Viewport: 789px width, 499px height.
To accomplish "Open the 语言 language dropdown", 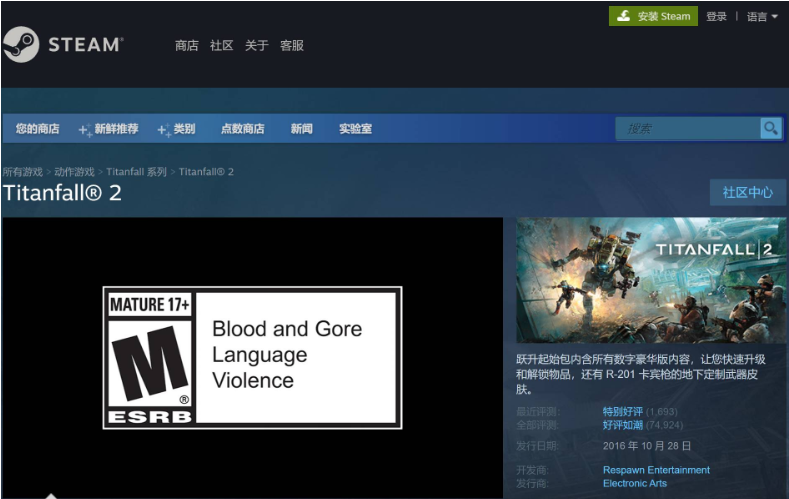I will coord(761,16).
